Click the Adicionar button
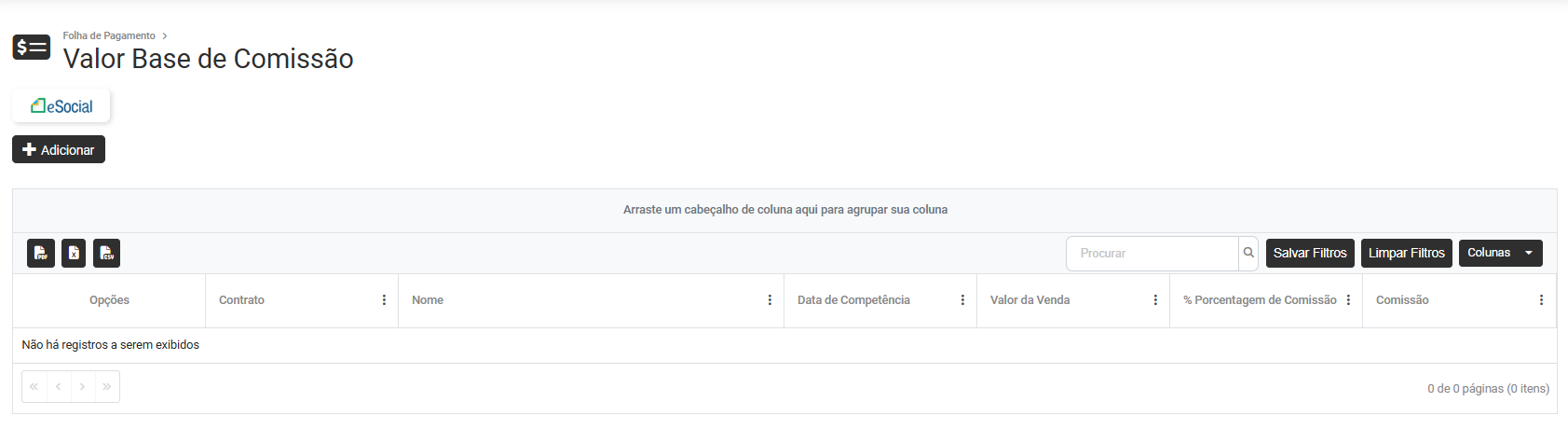Screen dimensions: 1568x443 point(59,149)
